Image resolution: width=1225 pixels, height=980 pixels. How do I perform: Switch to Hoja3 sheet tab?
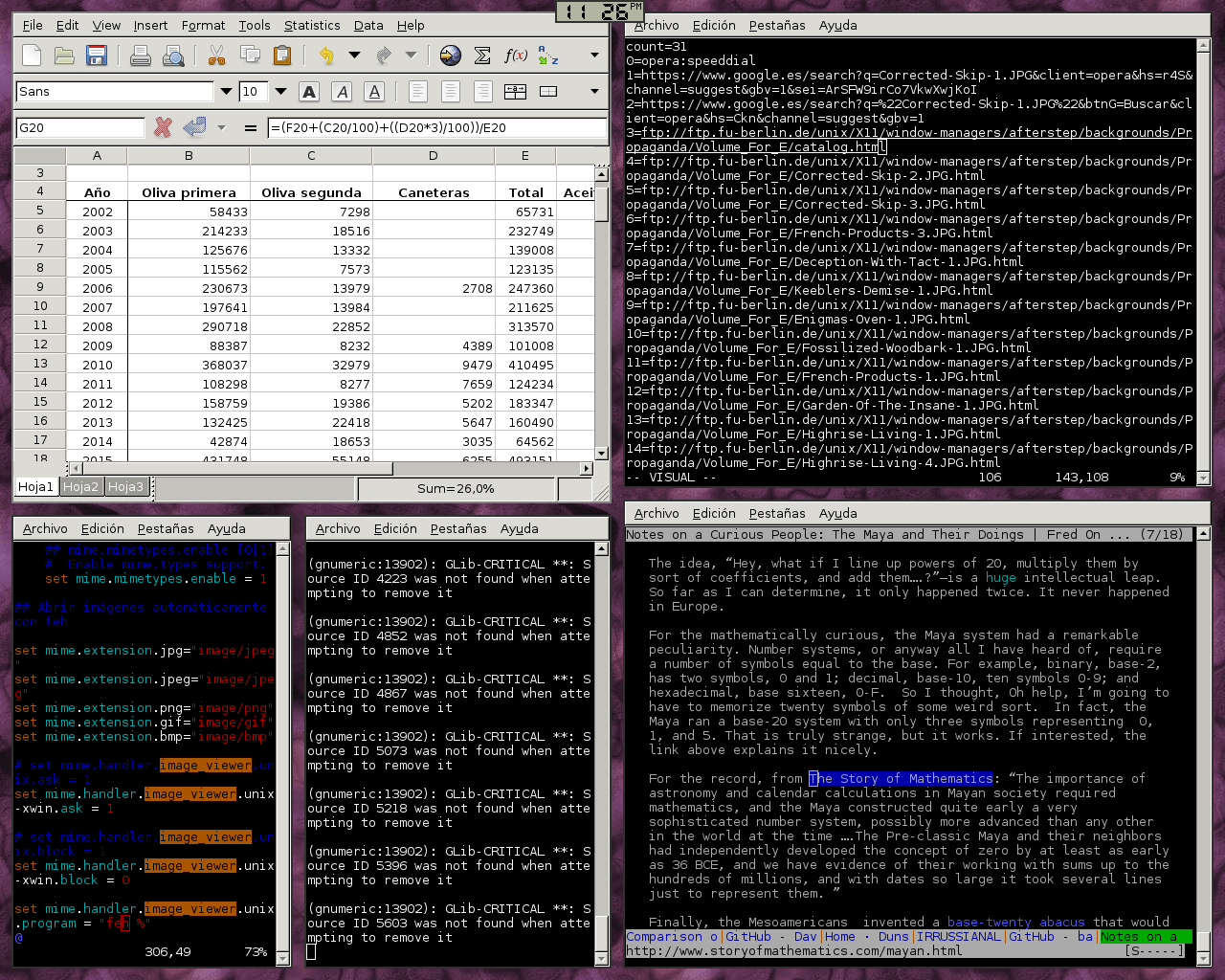pyautogui.click(x=125, y=487)
